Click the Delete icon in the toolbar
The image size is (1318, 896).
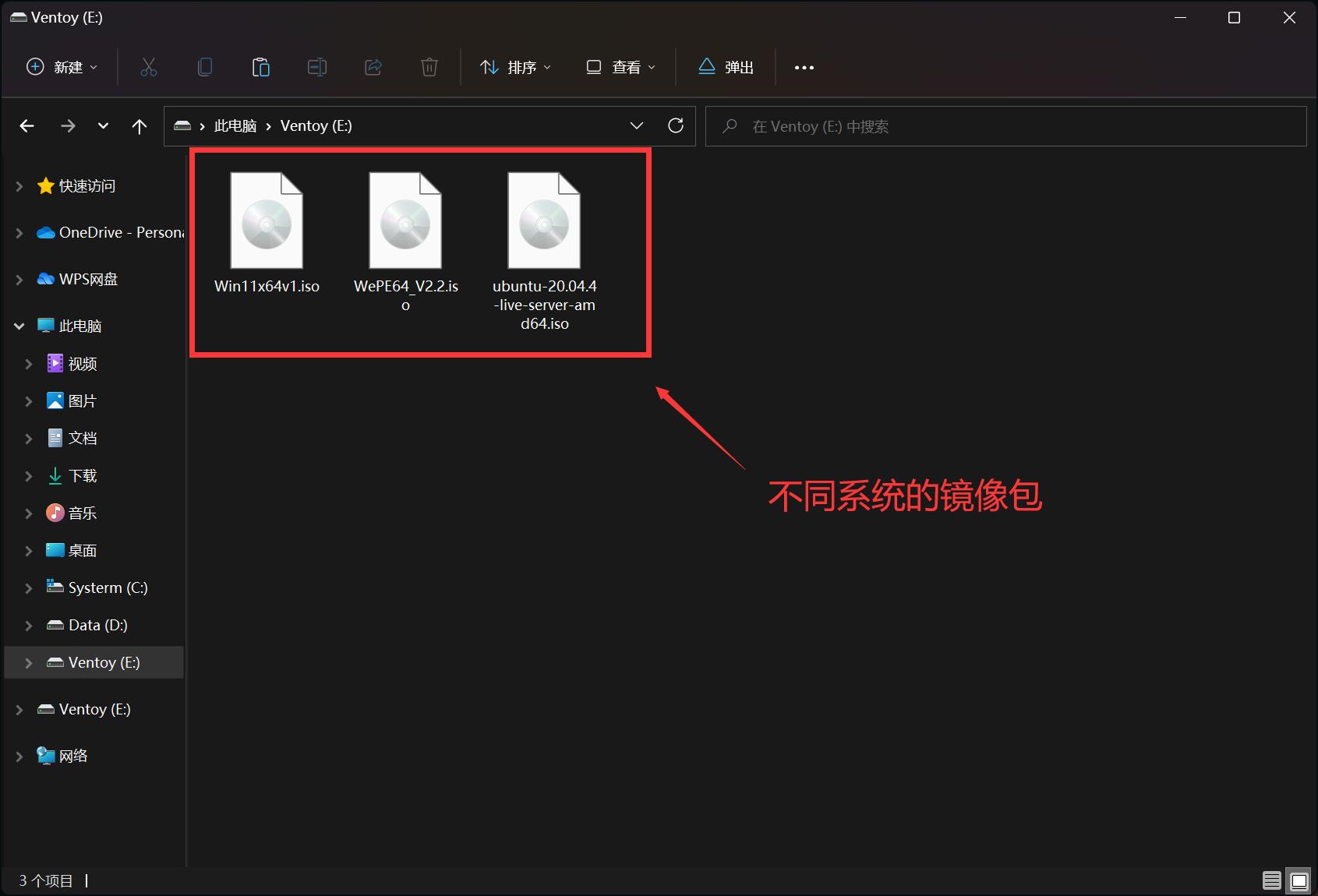tap(429, 67)
